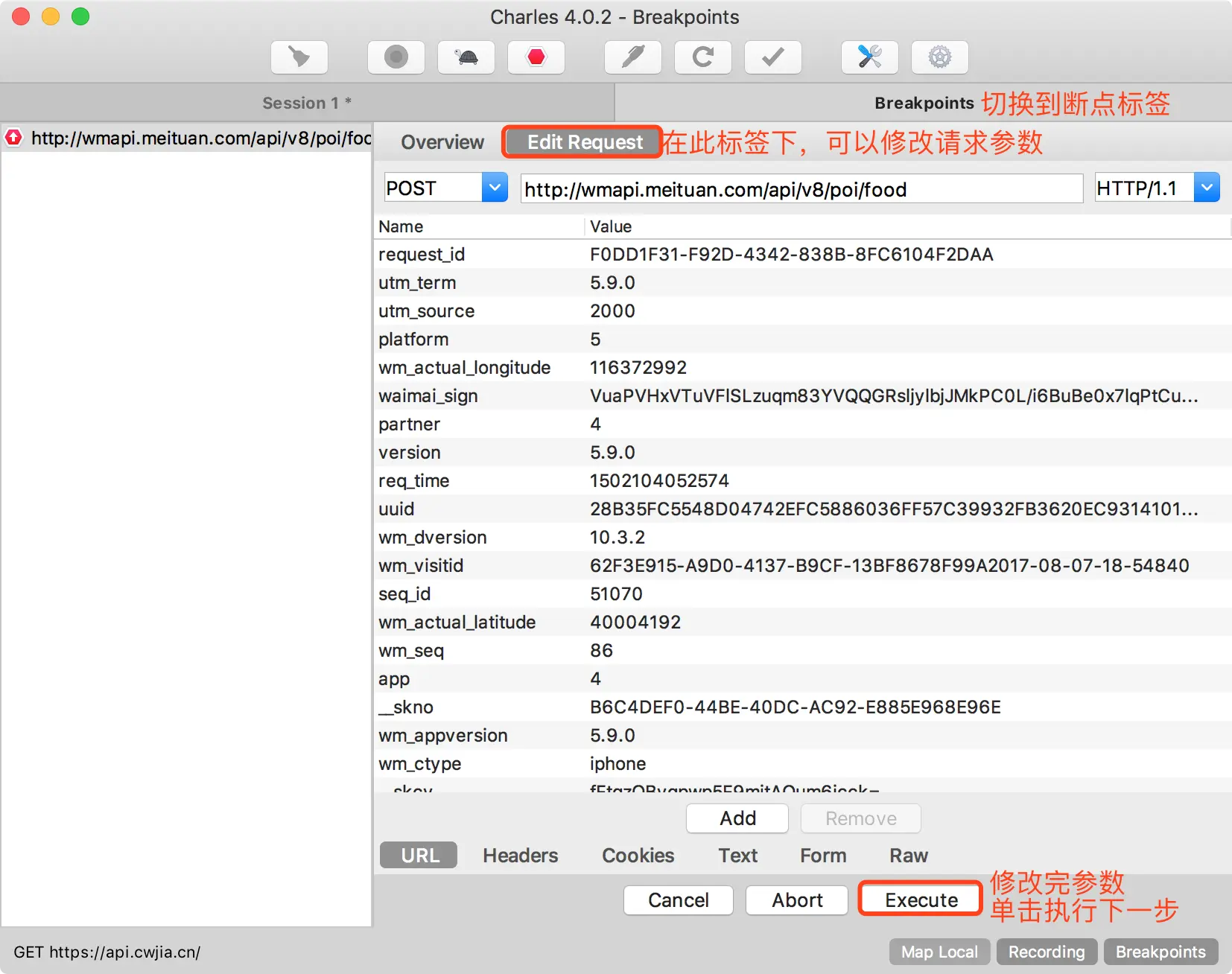Close the Charles window with red button

coord(21,16)
